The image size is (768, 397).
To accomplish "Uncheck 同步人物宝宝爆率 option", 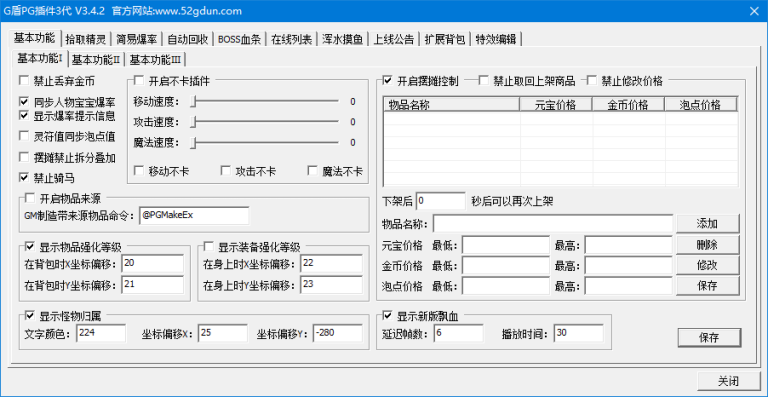I will tap(24, 102).
